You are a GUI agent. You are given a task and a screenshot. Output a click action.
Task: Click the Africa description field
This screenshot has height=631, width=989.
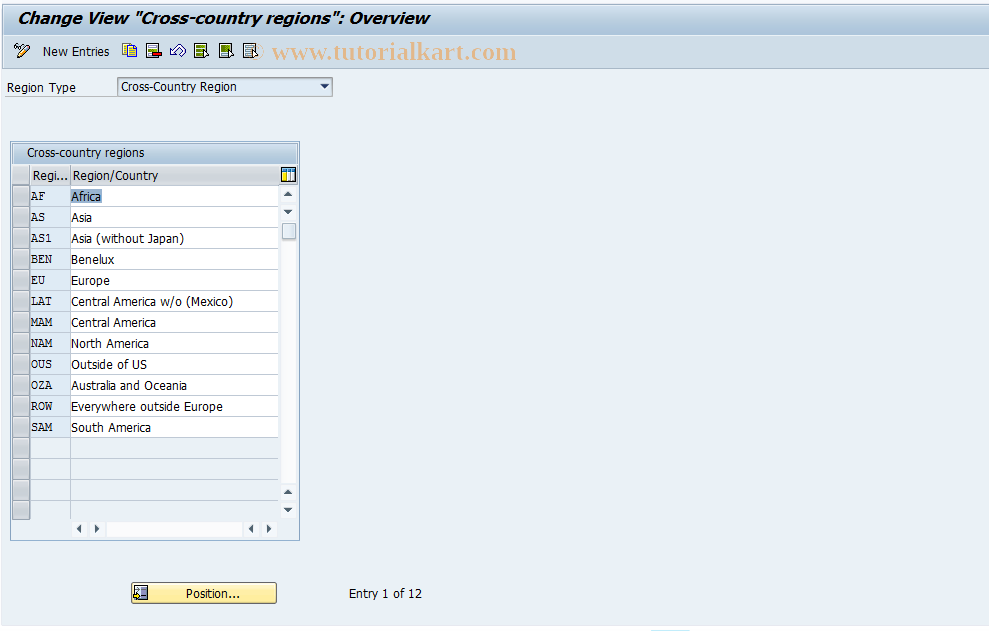[174, 196]
